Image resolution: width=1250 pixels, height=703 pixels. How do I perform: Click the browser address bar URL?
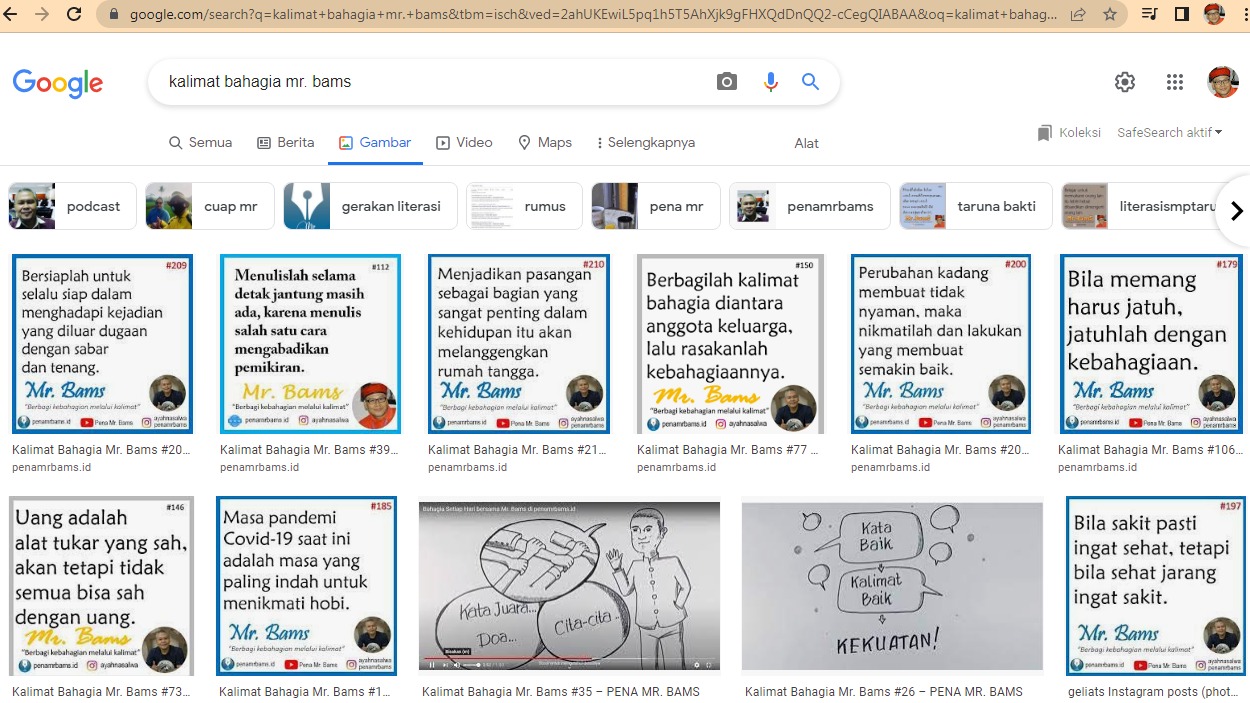coord(593,15)
